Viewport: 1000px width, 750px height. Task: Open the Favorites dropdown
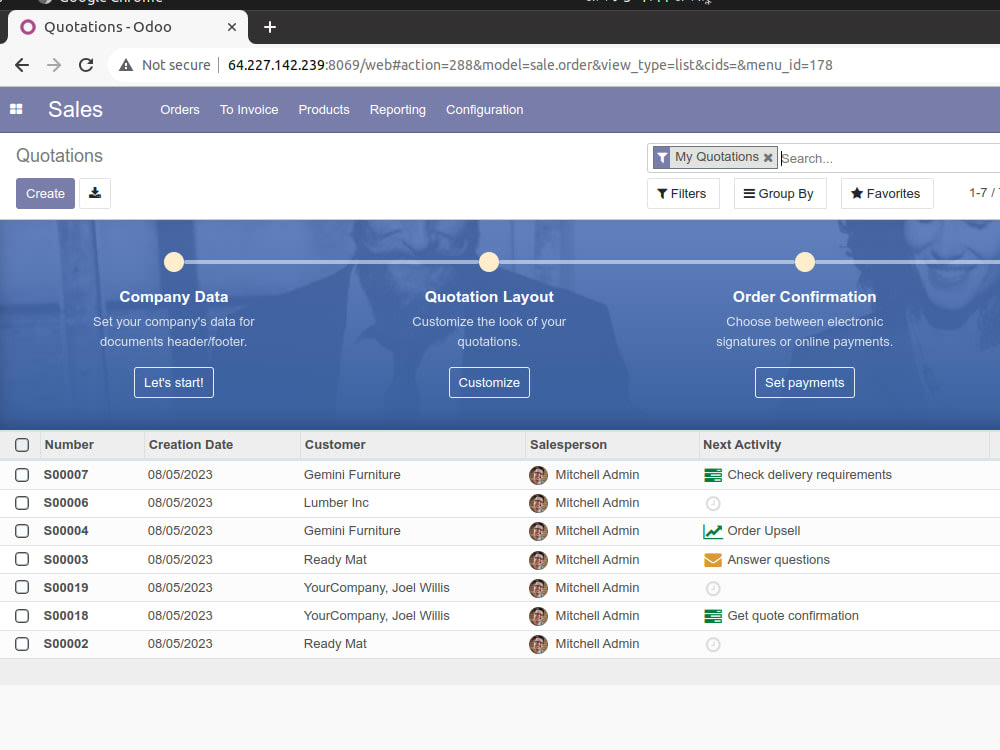[x=887, y=193]
